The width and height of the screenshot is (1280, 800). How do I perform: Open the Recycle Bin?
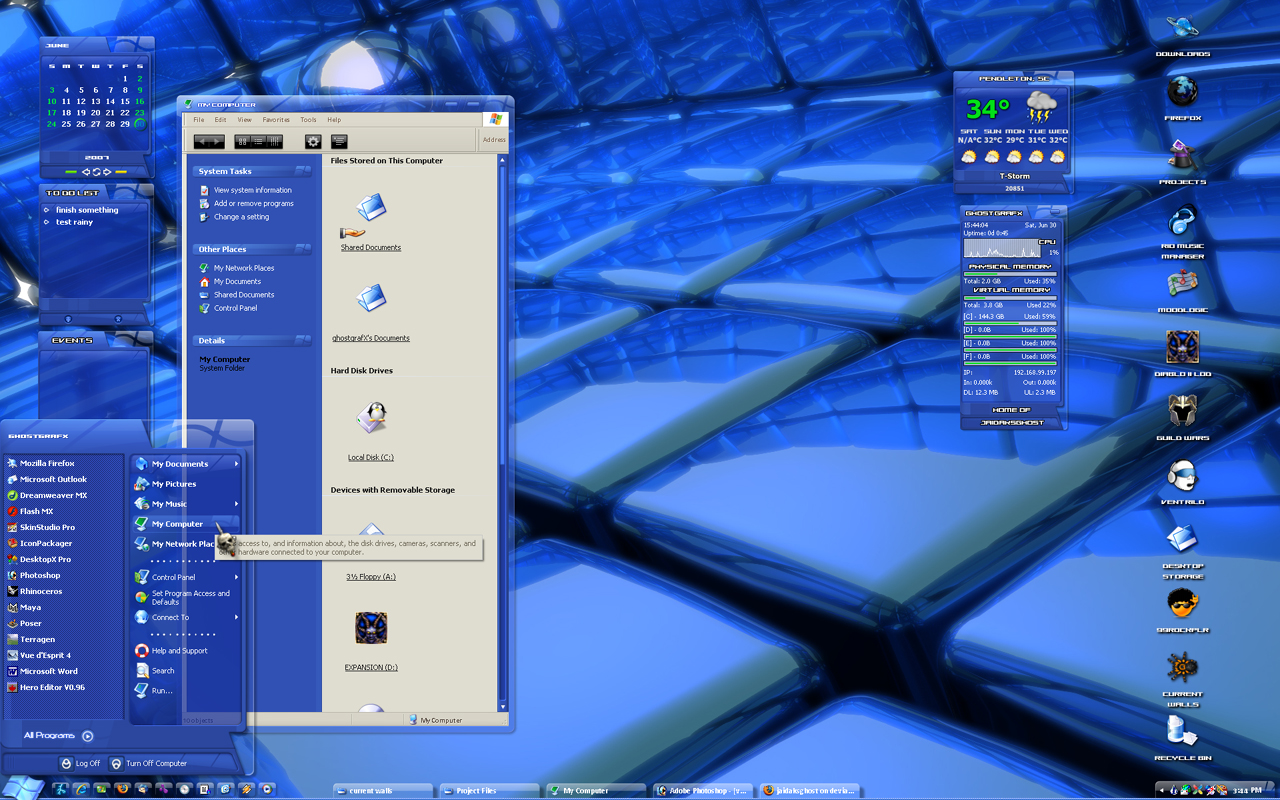(x=1182, y=732)
